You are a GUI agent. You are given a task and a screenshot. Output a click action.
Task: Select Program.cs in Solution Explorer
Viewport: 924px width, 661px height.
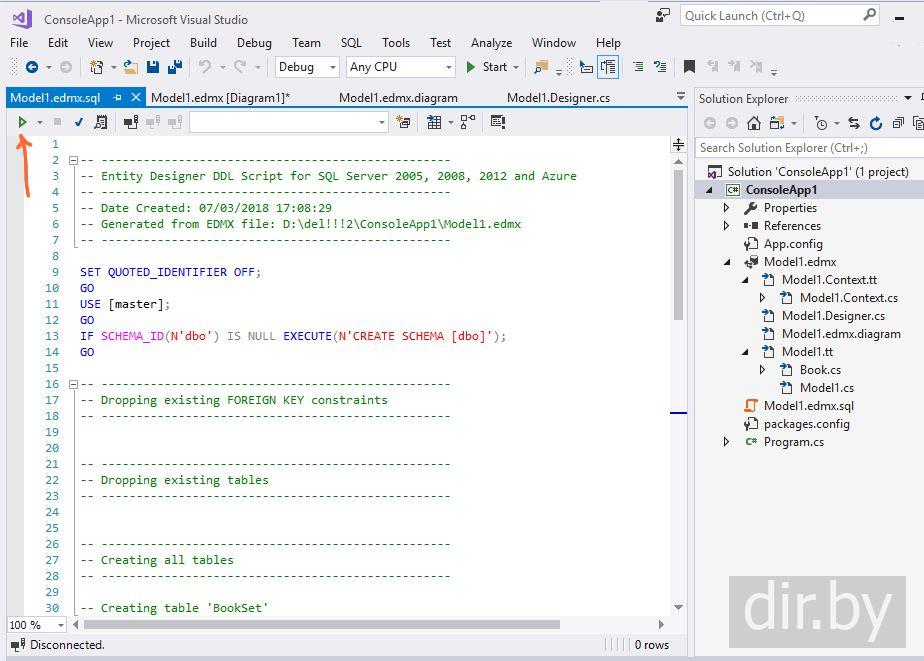(793, 442)
